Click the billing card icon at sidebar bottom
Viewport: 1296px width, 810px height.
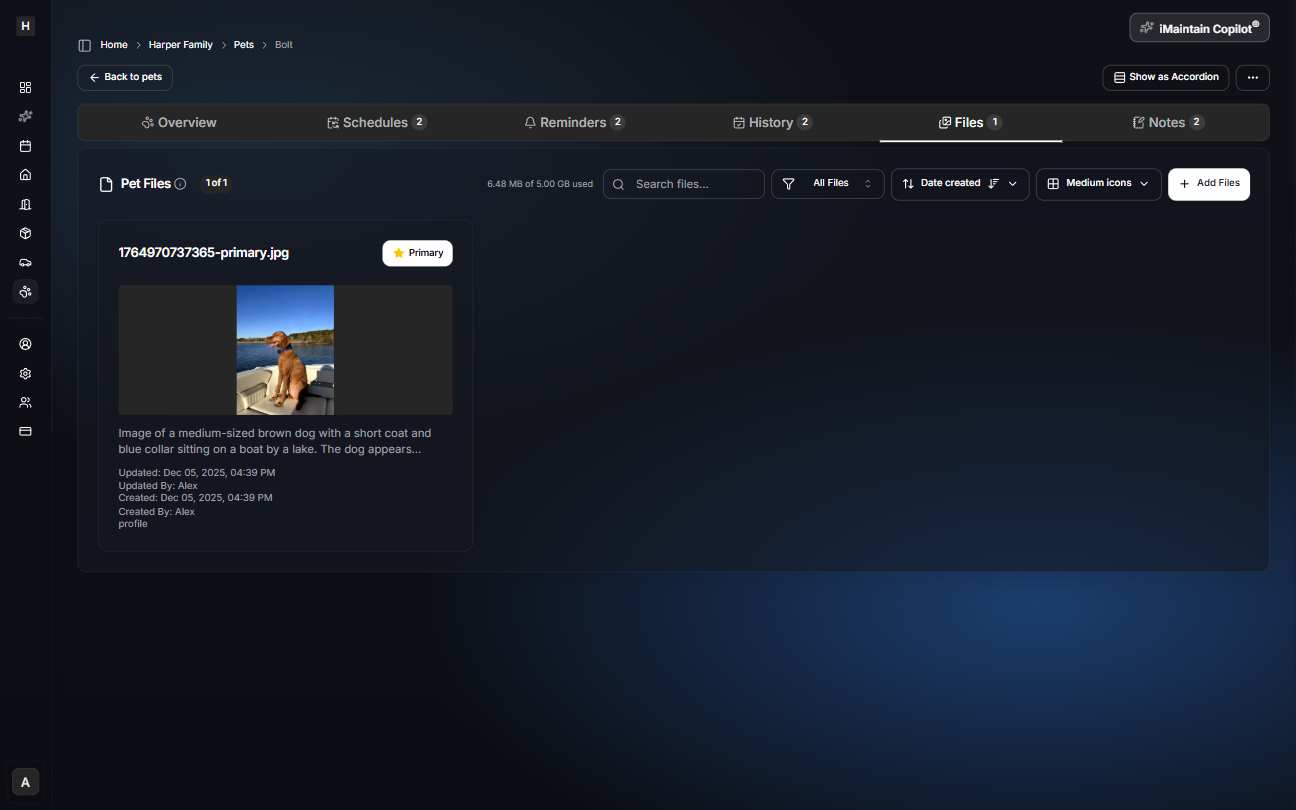point(25,431)
